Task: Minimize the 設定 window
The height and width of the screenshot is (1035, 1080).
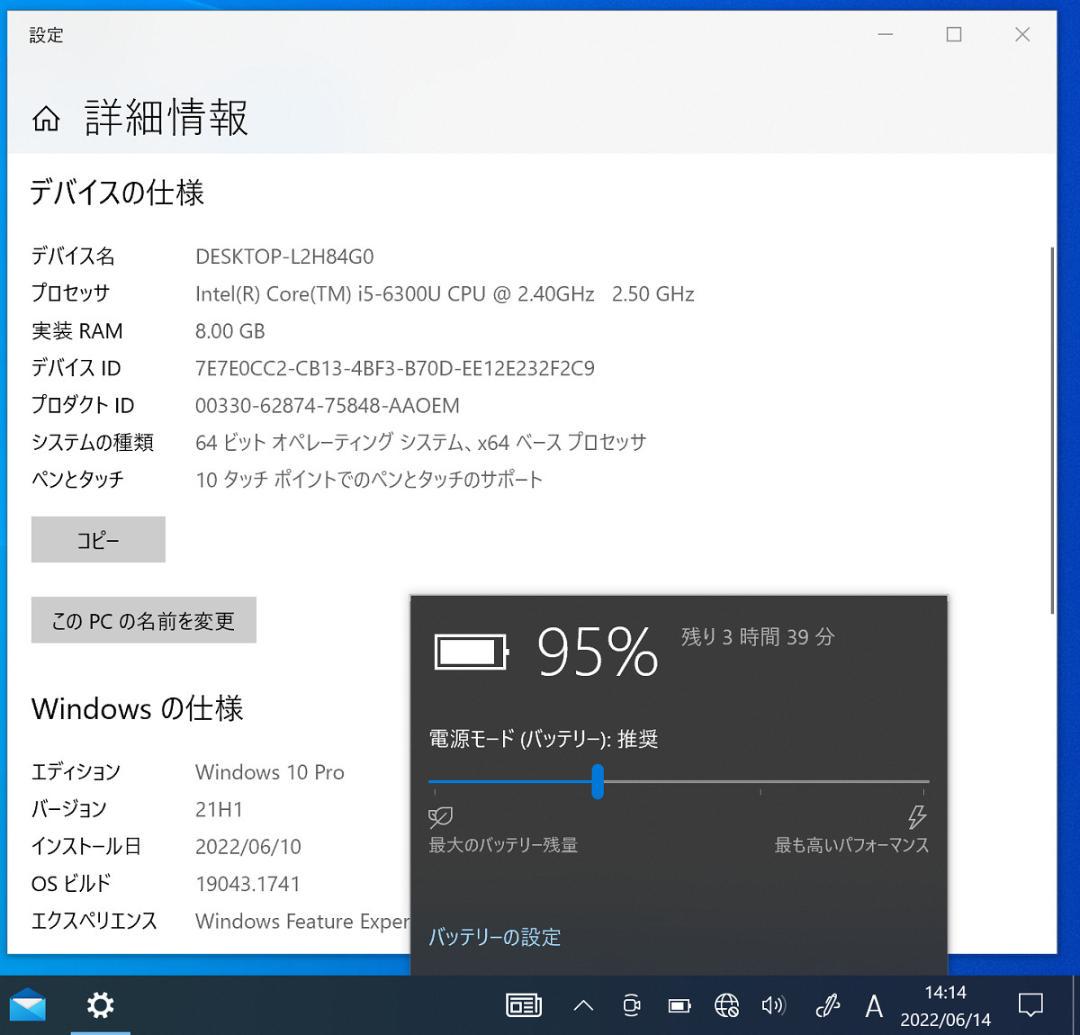Action: [885, 34]
